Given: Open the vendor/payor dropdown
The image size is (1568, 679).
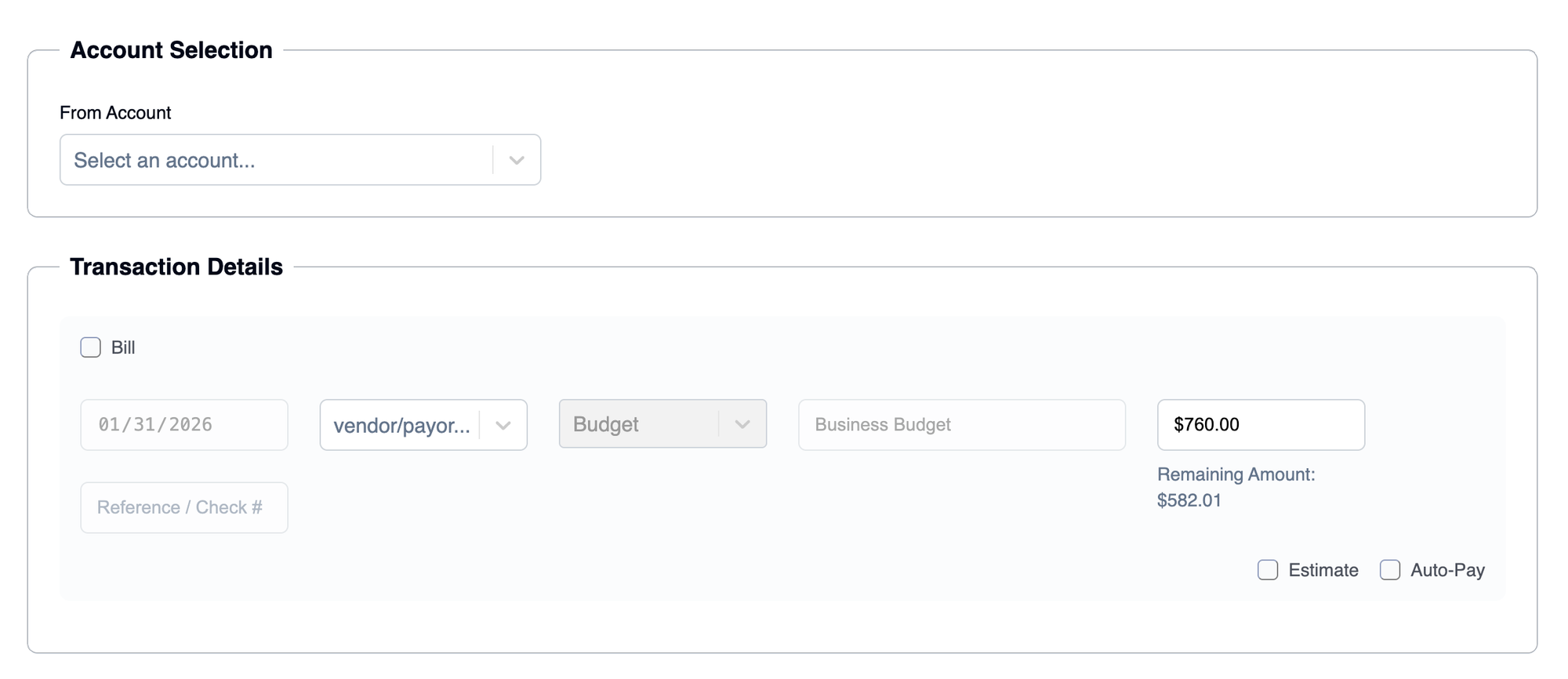Looking at the screenshot, I should tap(401, 425).
